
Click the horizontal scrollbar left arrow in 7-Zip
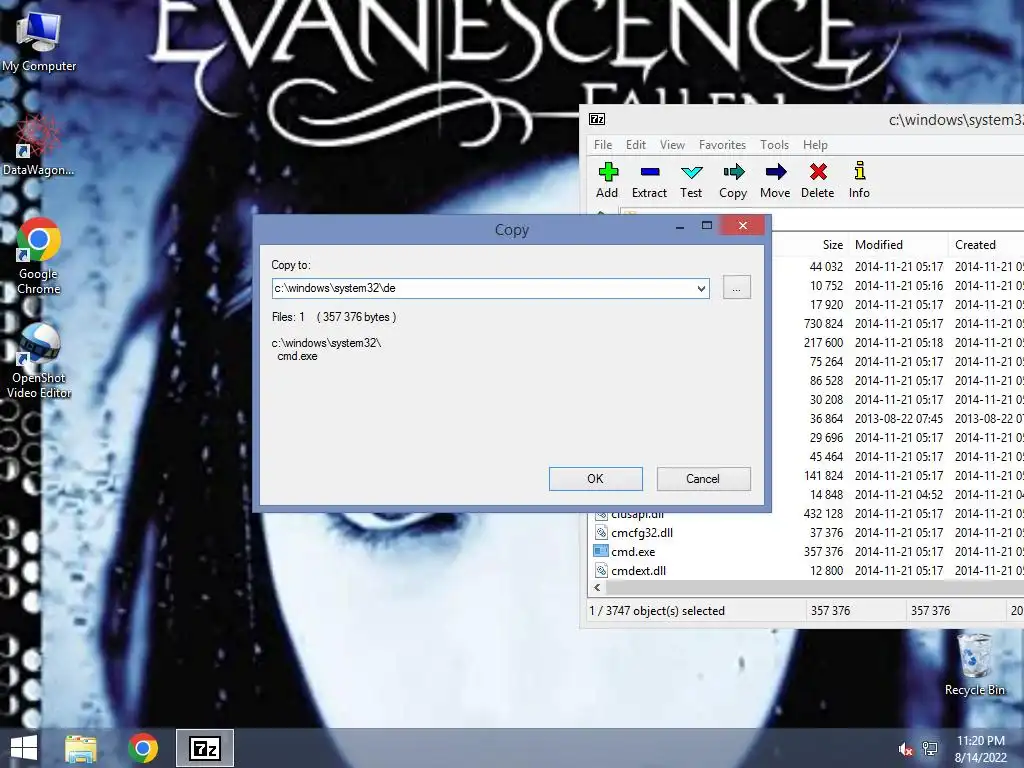(x=597, y=587)
